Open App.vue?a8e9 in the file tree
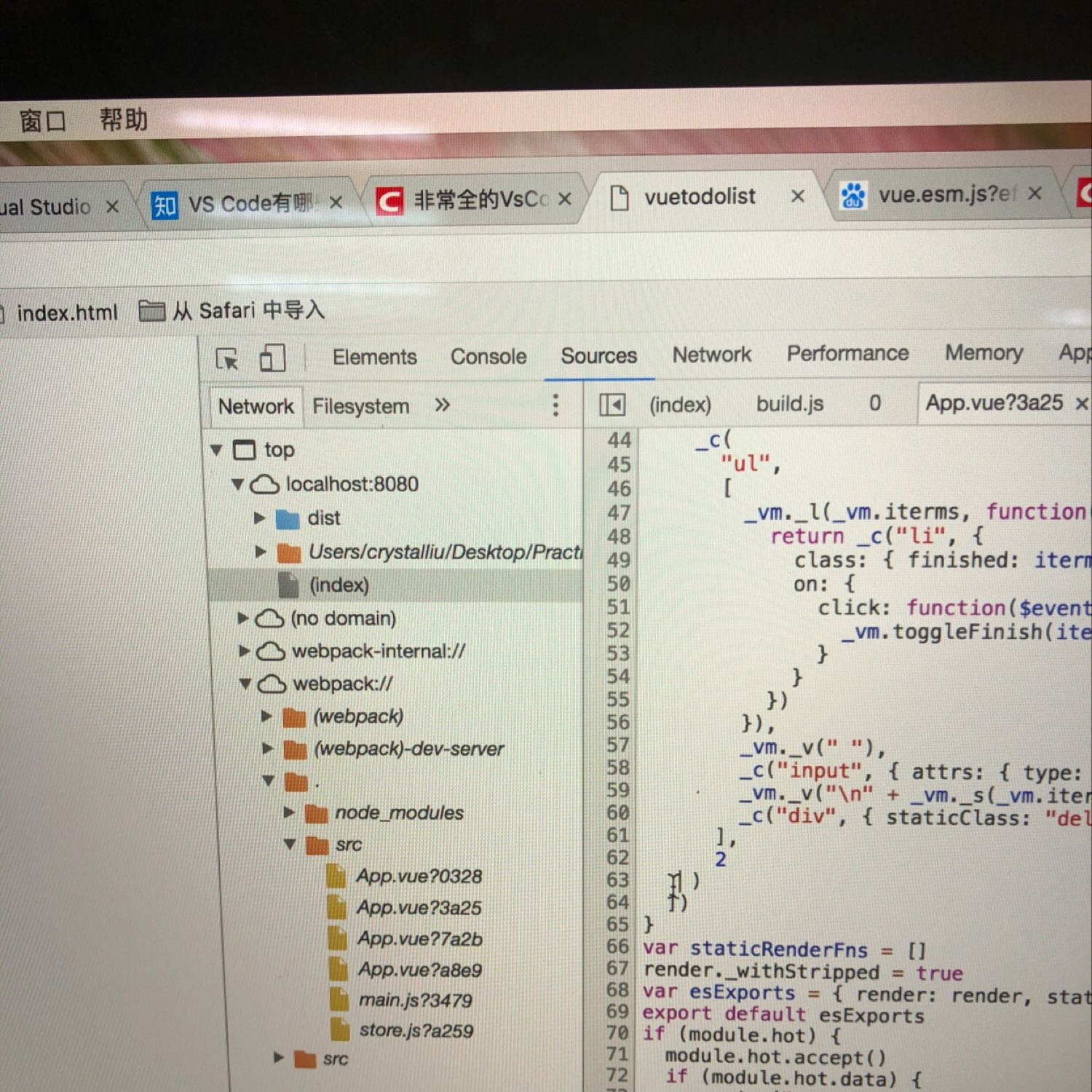 pyautogui.click(x=420, y=970)
